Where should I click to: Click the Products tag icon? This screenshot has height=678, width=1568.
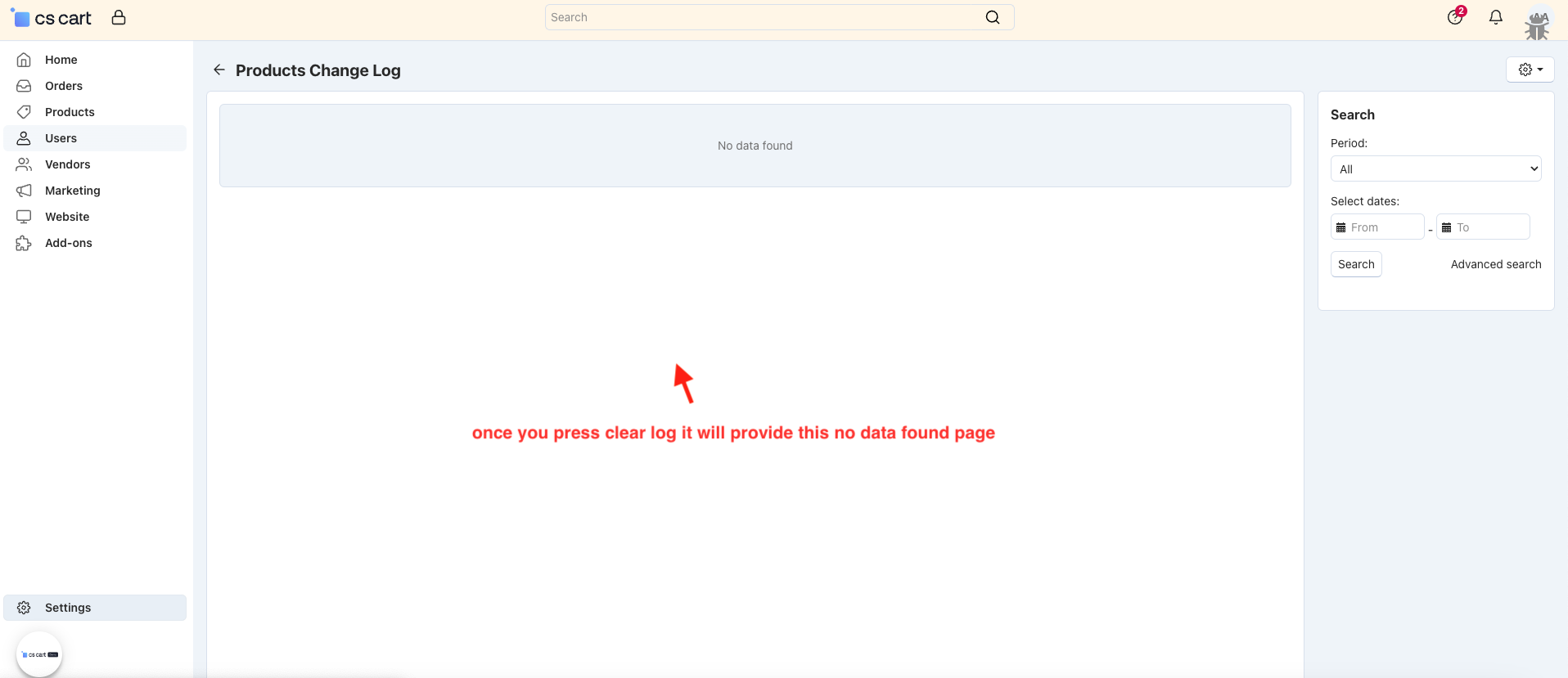[24, 112]
